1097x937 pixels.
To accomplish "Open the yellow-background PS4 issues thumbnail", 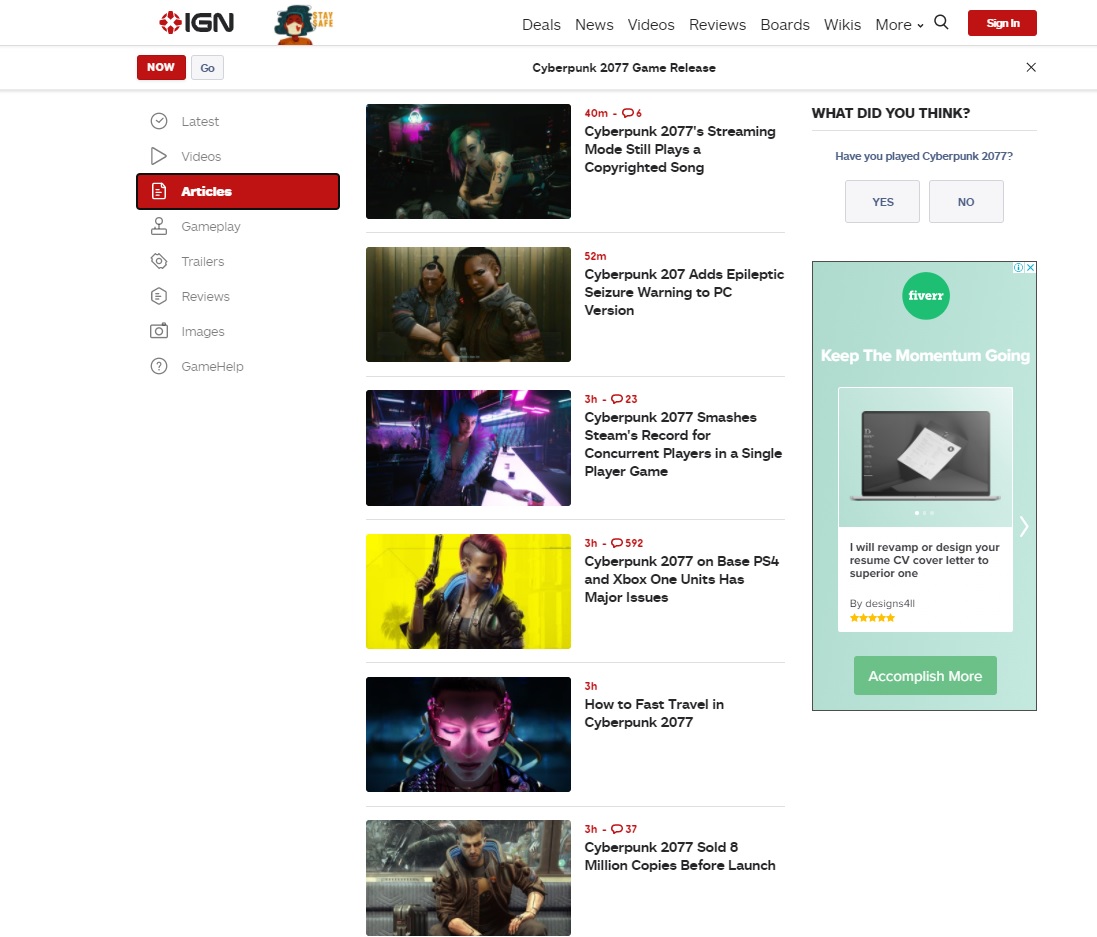I will (x=468, y=591).
